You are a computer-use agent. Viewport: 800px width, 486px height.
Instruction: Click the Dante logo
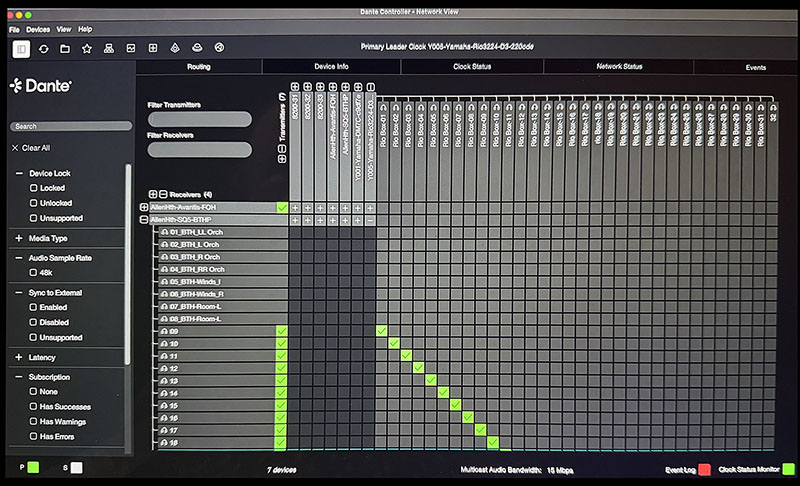click(41, 86)
